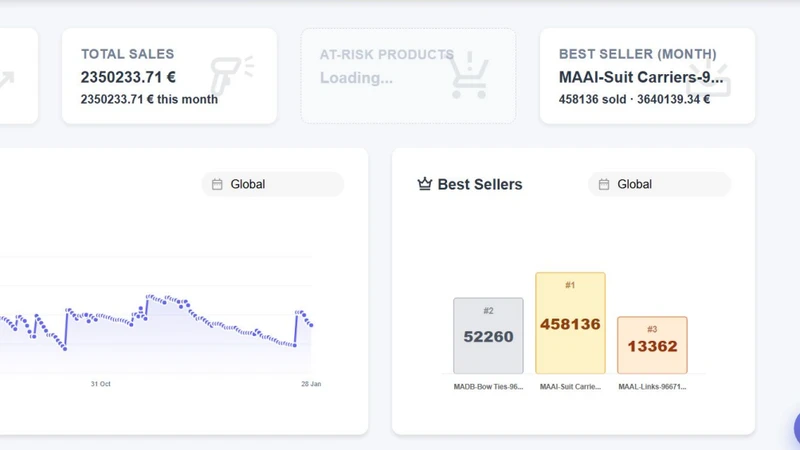The image size is (800, 450).
Task: Click the 31 Oct axis label
Action: (x=101, y=384)
